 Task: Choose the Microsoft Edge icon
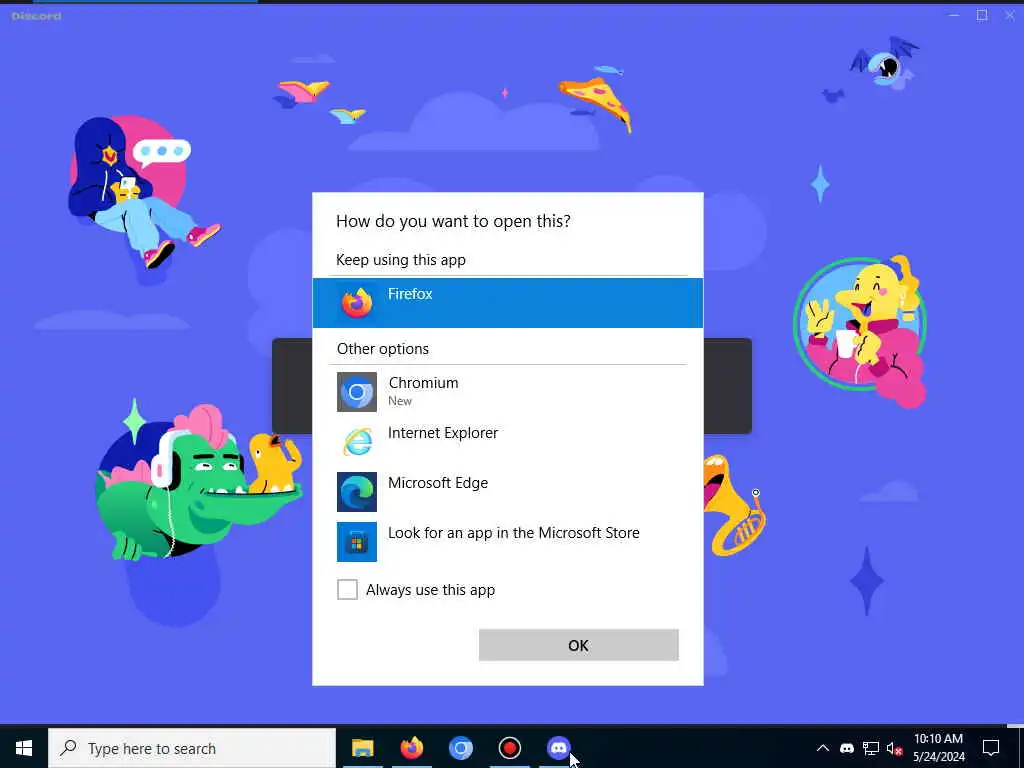point(357,492)
